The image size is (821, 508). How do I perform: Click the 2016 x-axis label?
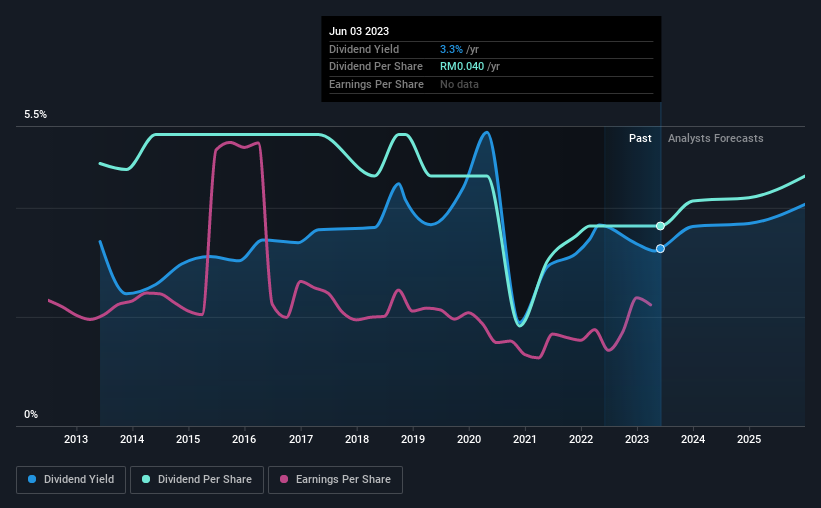244,439
